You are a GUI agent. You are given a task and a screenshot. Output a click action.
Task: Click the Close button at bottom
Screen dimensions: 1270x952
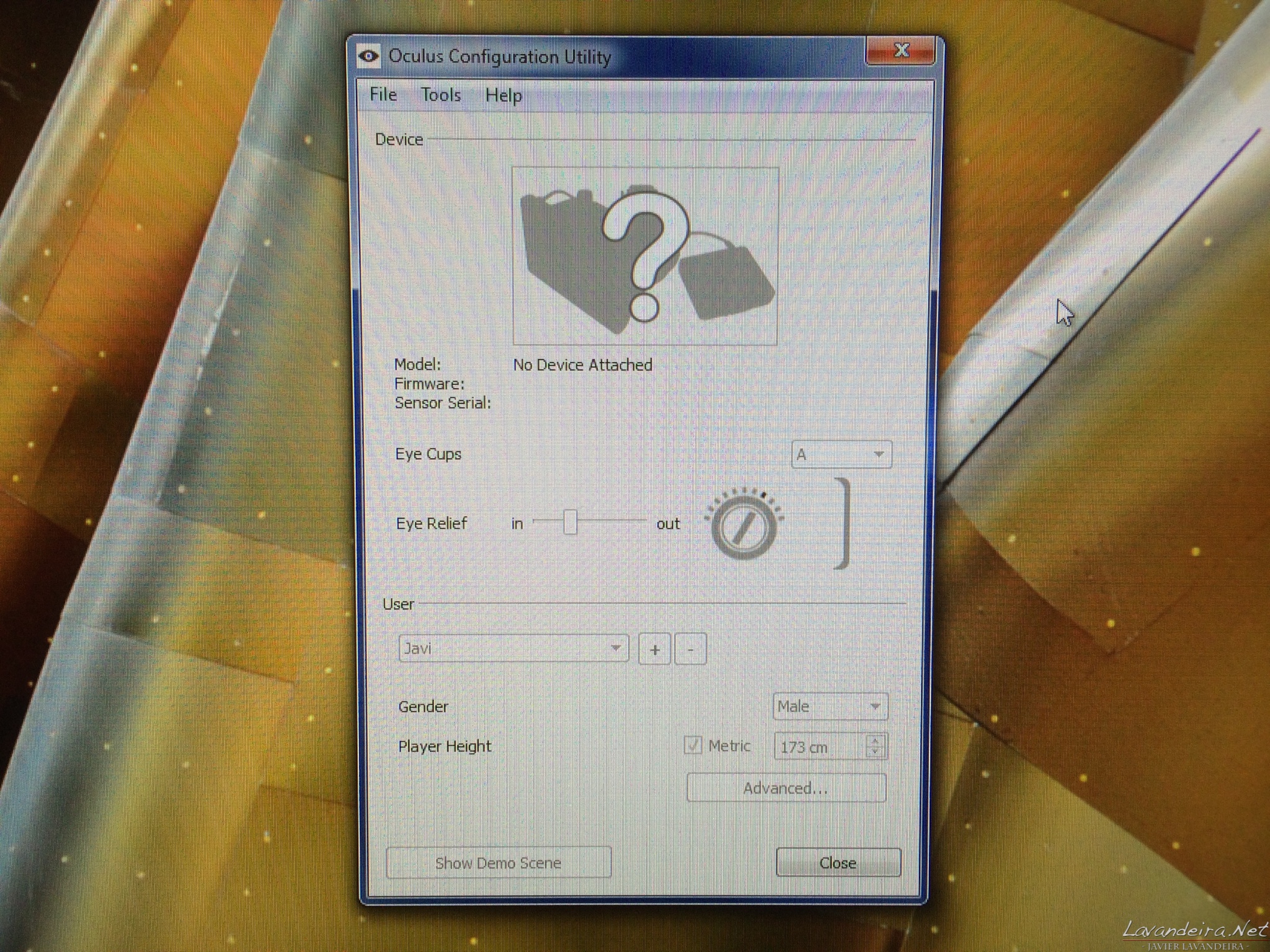[838, 863]
